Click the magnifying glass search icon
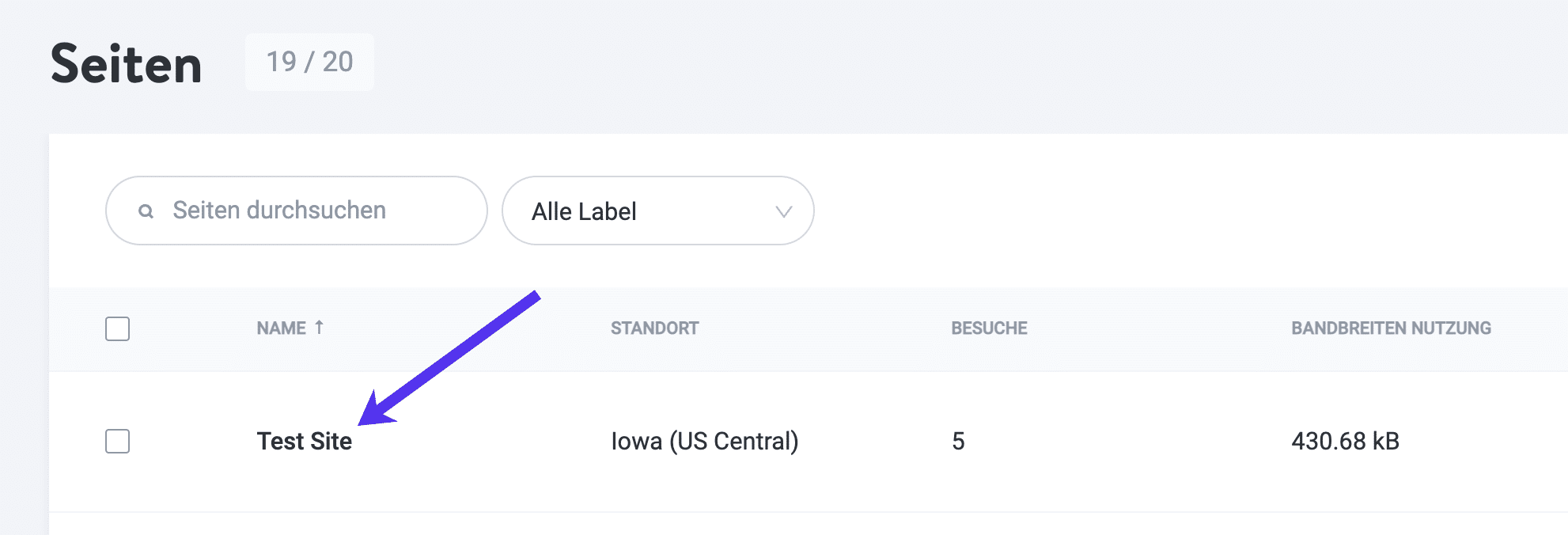This screenshot has width=1568, height=535. tap(146, 211)
